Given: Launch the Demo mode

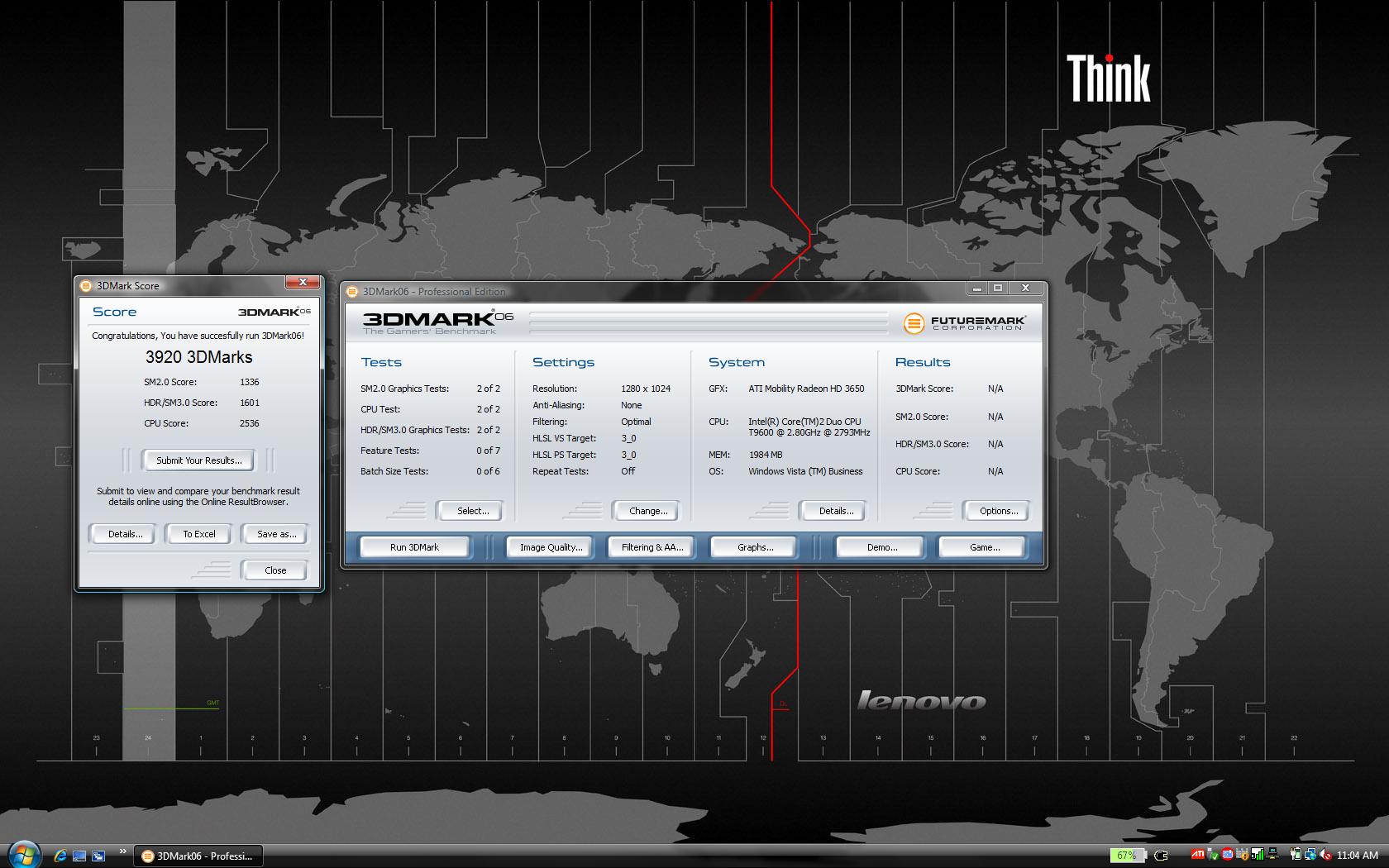Looking at the screenshot, I should 882,547.
